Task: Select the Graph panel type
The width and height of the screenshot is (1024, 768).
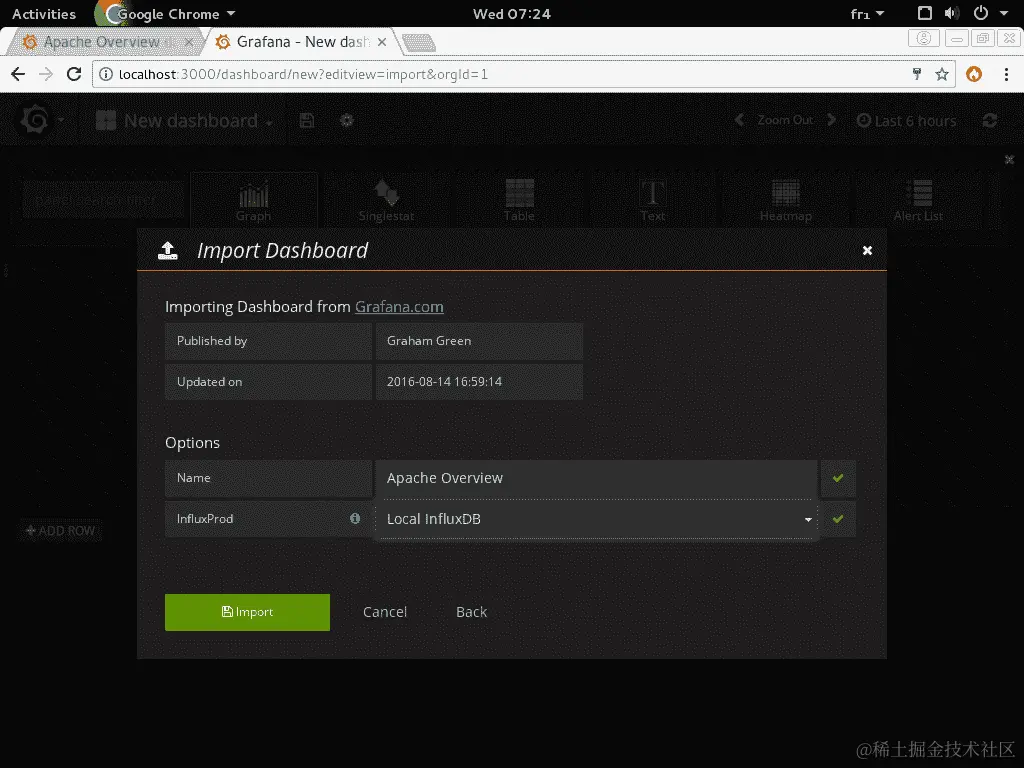Action: 253,200
